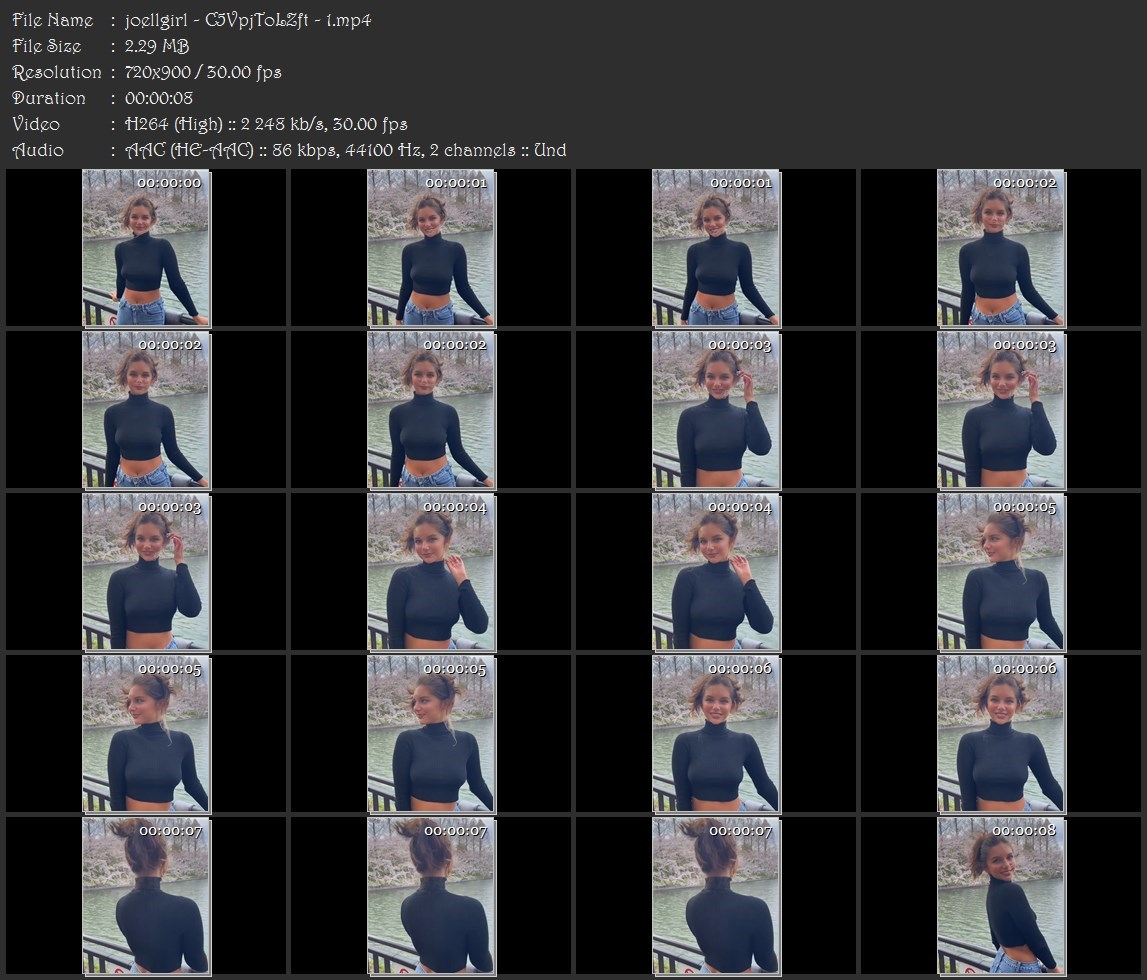The image size is (1147, 980).
Task: Open the thumbnail stamped 00:00:00
Action: pyautogui.click(x=146, y=248)
